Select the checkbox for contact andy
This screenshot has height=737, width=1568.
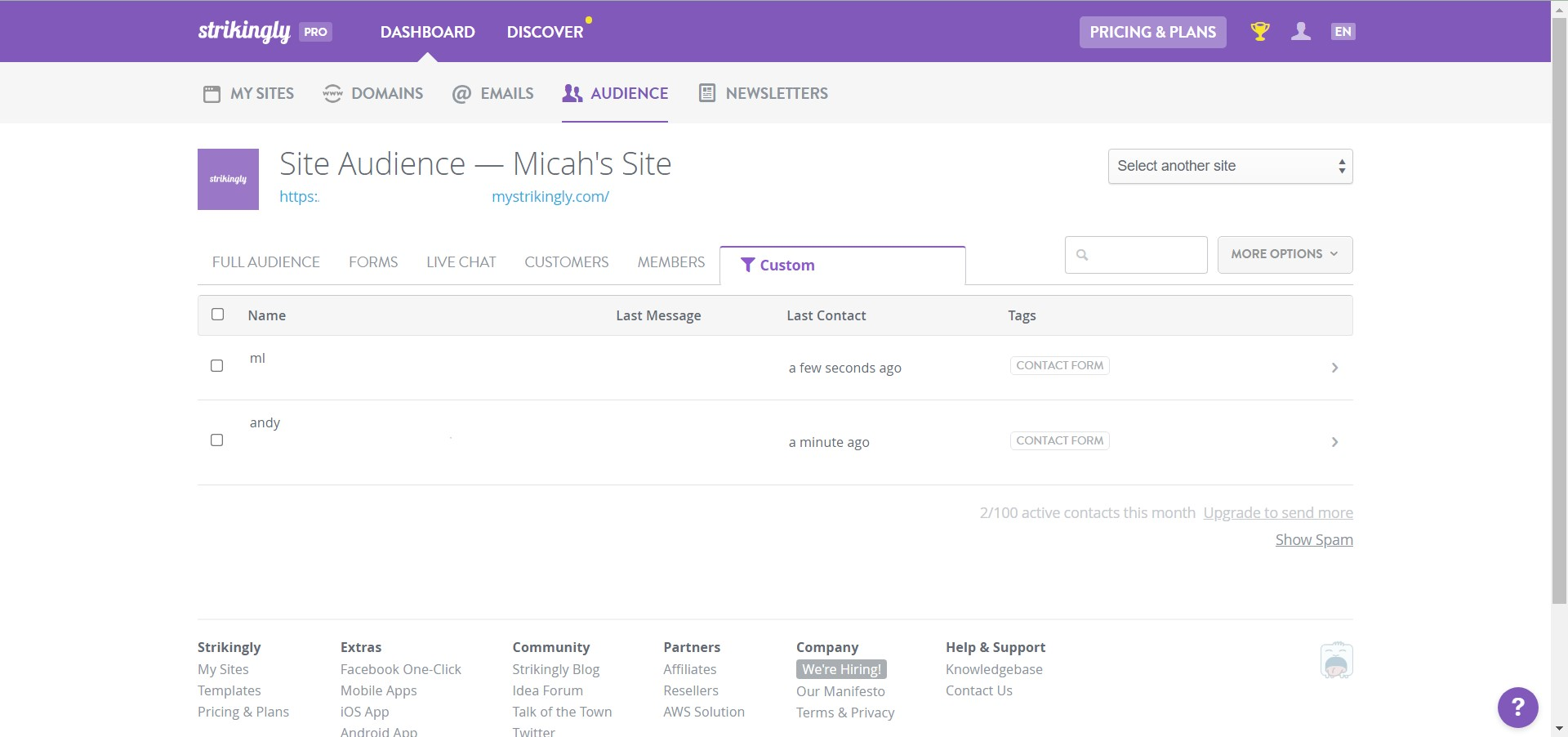click(x=217, y=440)
